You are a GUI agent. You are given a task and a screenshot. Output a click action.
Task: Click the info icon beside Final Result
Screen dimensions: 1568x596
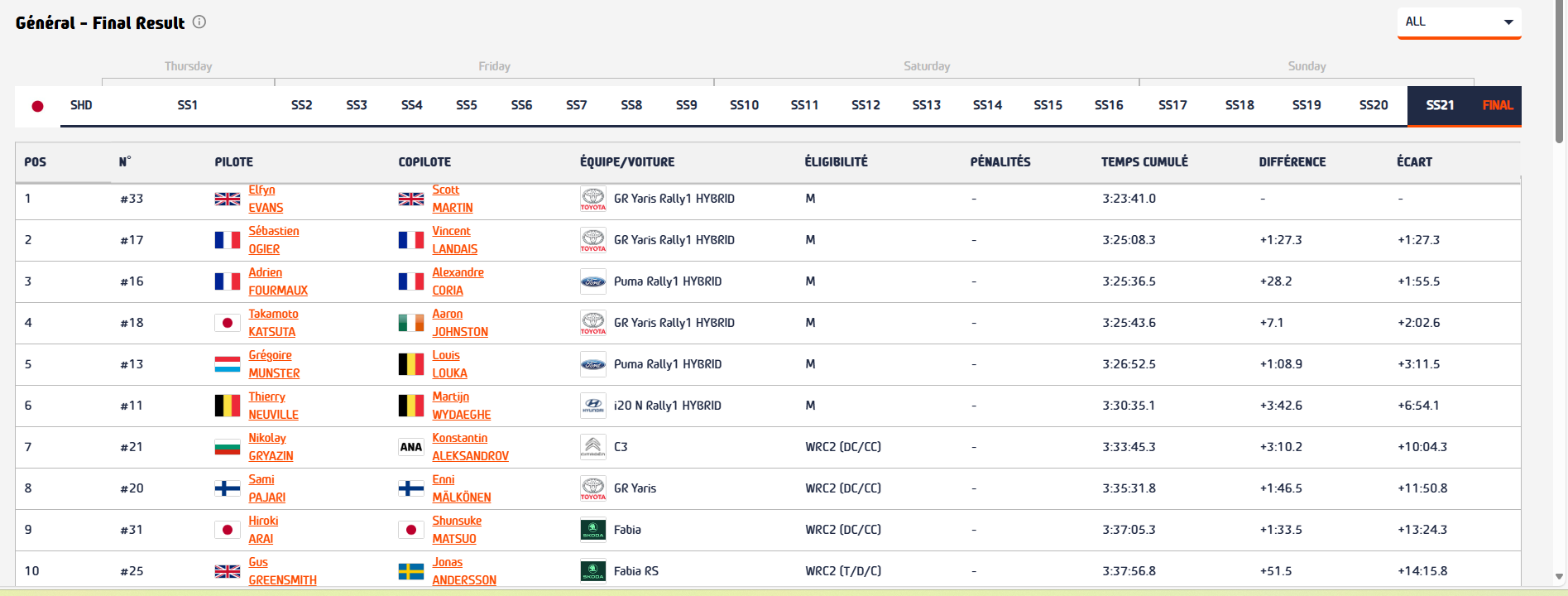point(199,22)
